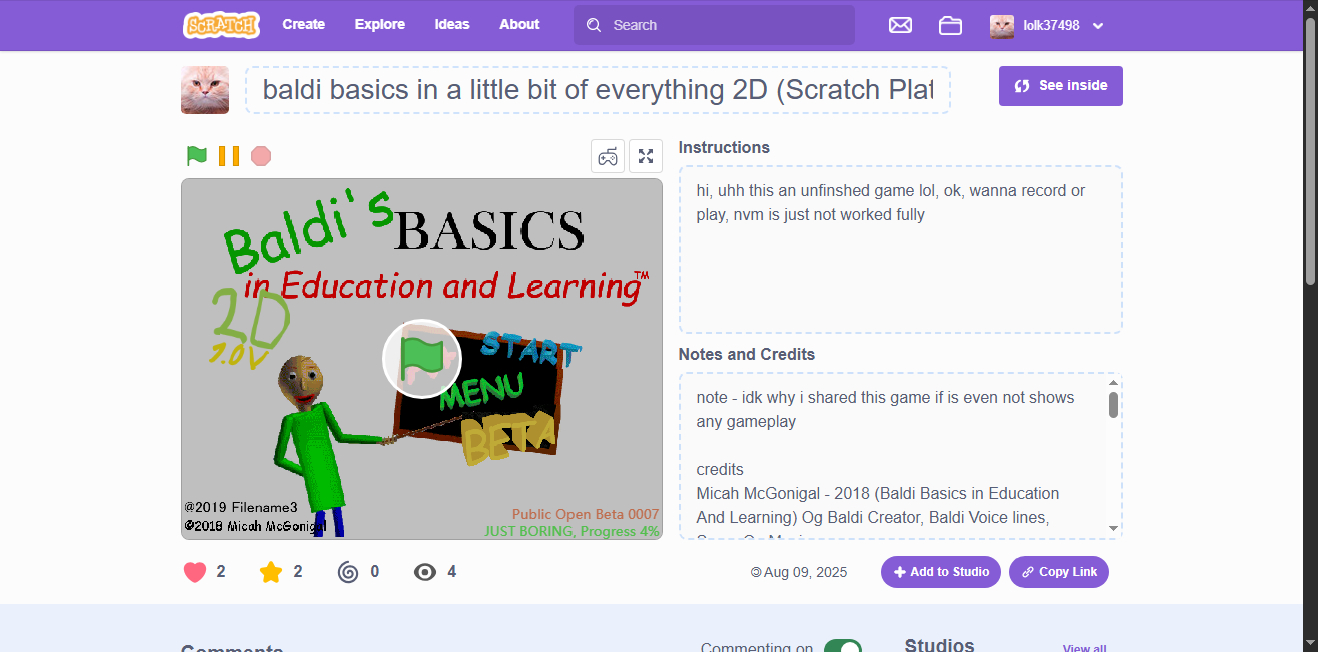Stop the project with the red stop icon

pyautogui.click(x=261, y=156)
